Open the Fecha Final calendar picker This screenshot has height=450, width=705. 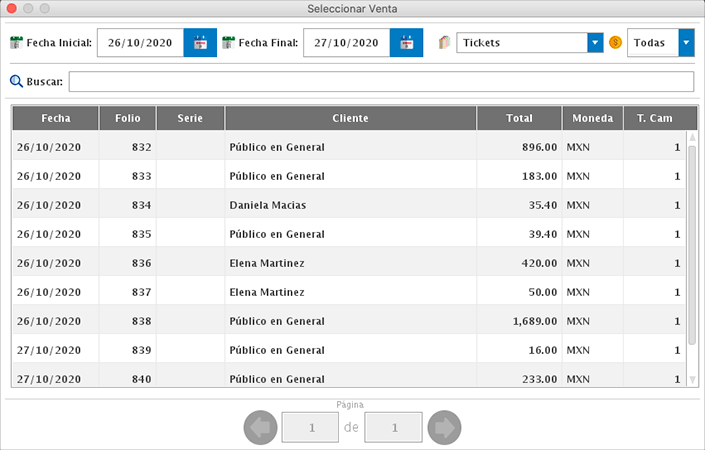(406, 43)
